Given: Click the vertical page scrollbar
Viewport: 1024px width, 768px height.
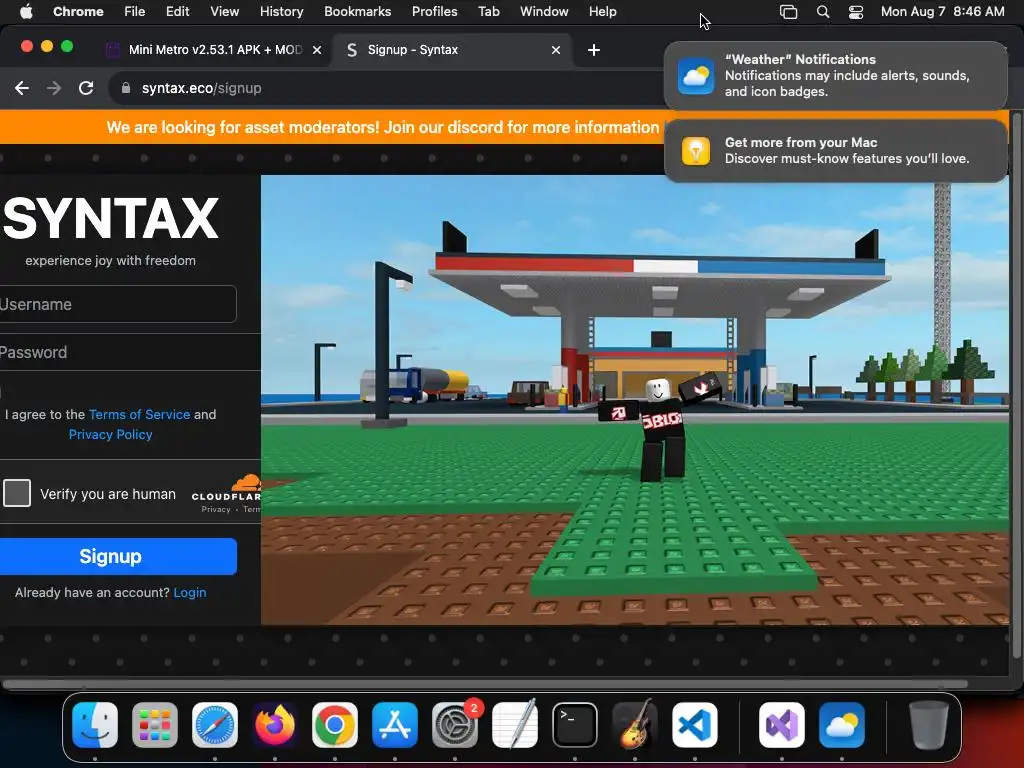Looking at the screenshot, I should 1016,385.
